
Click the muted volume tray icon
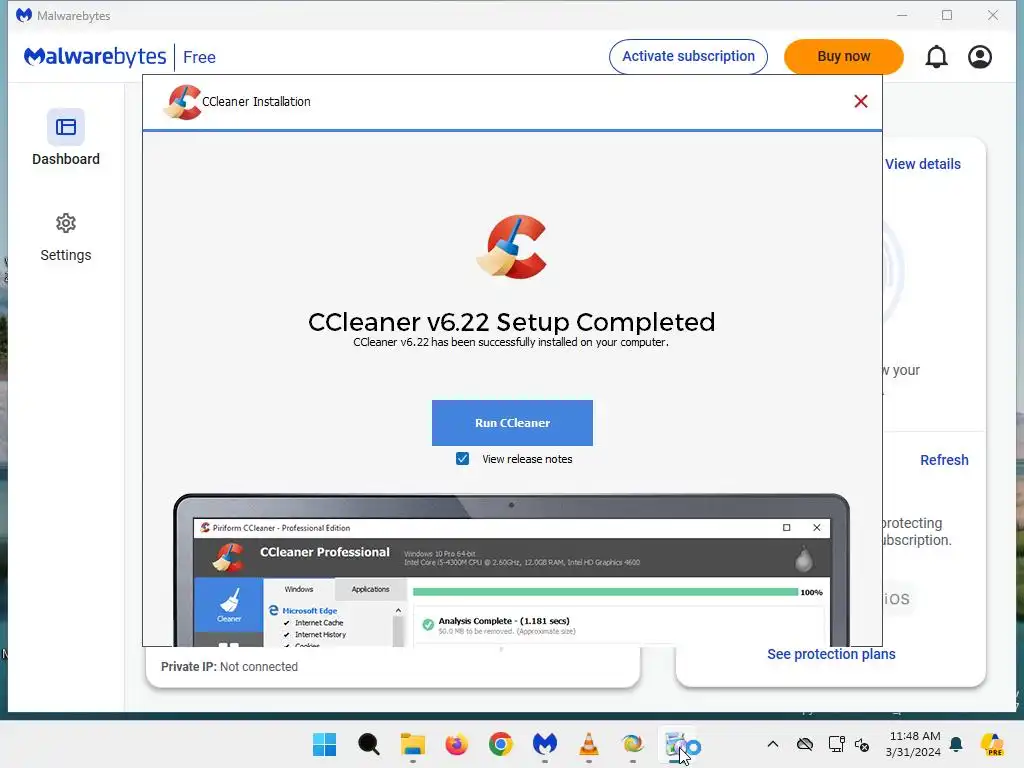point(862,744)
